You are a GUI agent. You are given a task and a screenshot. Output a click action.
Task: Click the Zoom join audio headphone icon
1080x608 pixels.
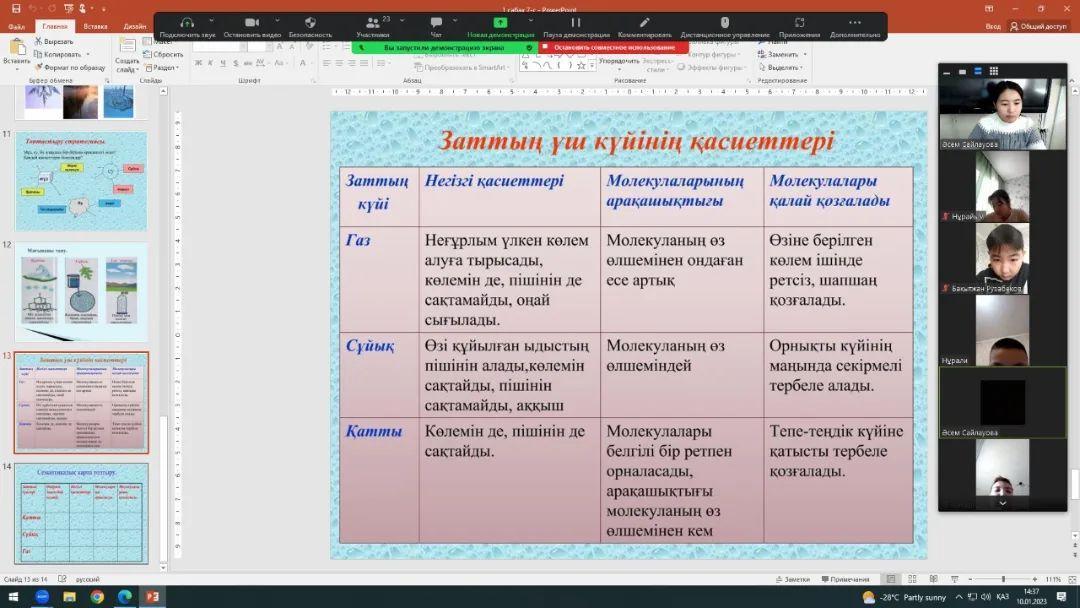tap(186, 23)
